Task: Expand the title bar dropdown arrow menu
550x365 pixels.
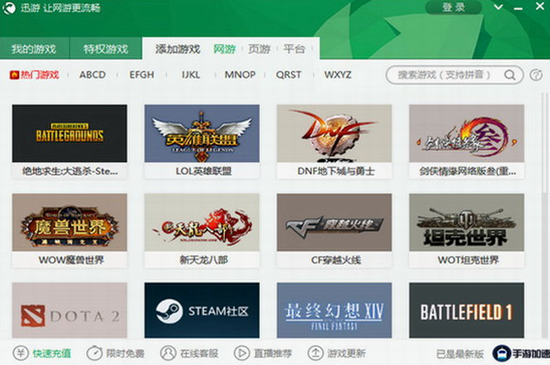Action: pyautogui.click(x=498, y=7)
